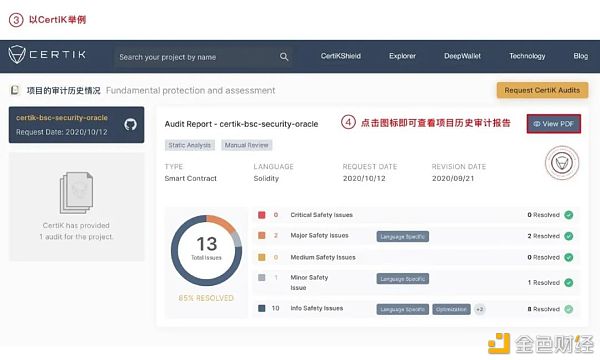Click the gray Minor severity square
Image resolution: width=600 pixels, height=360 pixels.
[x=262, y=278]
